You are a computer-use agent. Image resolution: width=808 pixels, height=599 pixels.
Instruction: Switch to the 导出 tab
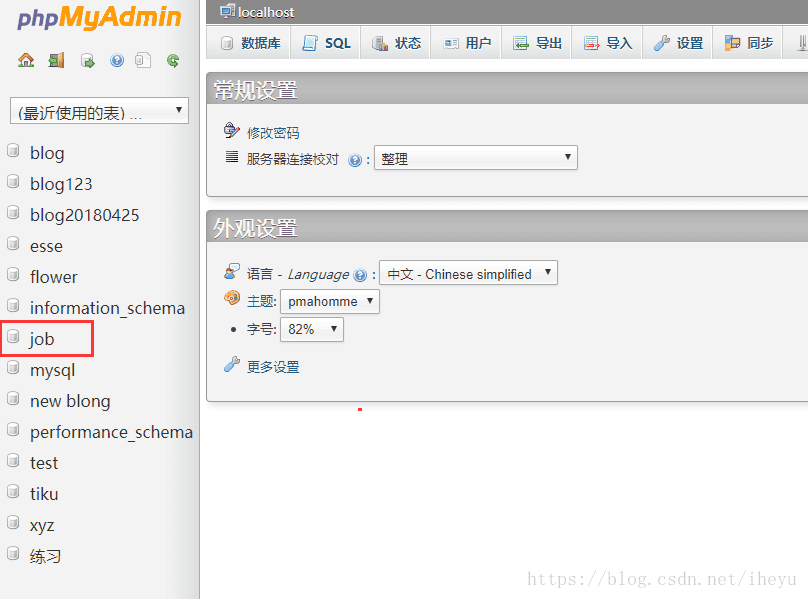click(537, 43)
